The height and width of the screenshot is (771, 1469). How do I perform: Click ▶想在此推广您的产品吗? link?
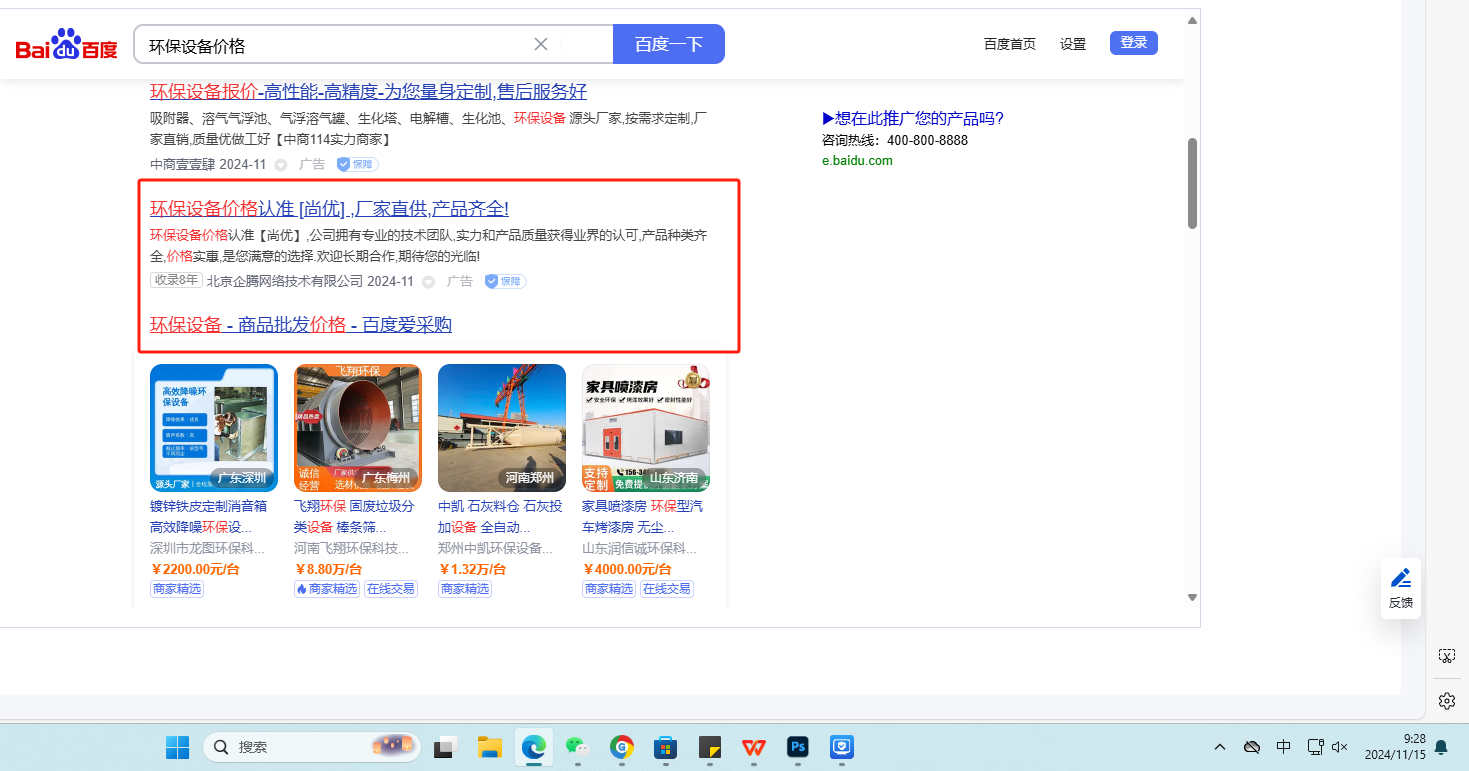tap(913, 118)
